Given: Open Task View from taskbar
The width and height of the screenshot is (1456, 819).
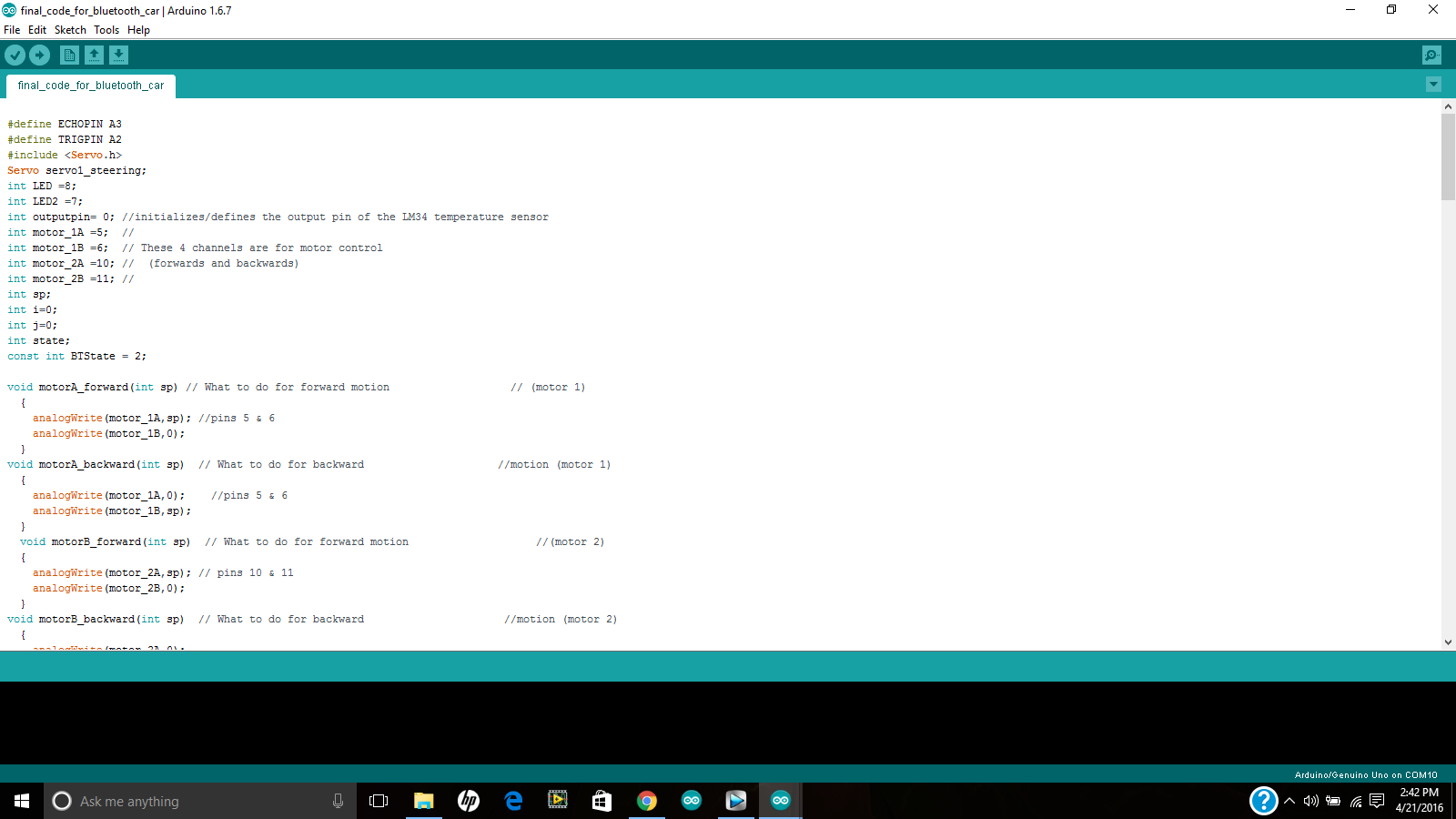Looking at the screenshot, I should click(379, 801).
